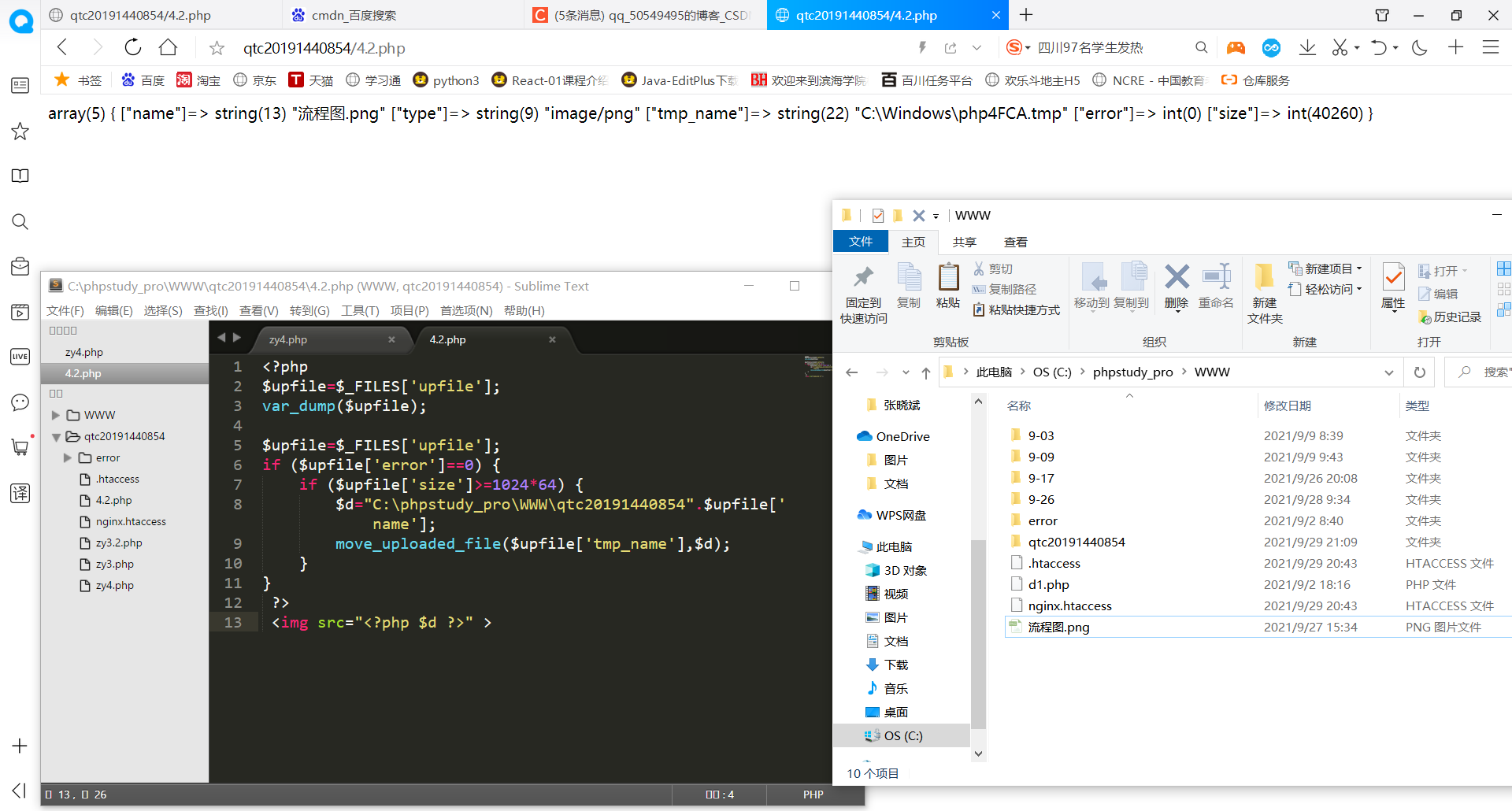Image resolution: width=1512 pixels, height=811 pixels.
Task: Open the customize quick access toolbar dropdown
Action: coord(936,216)
